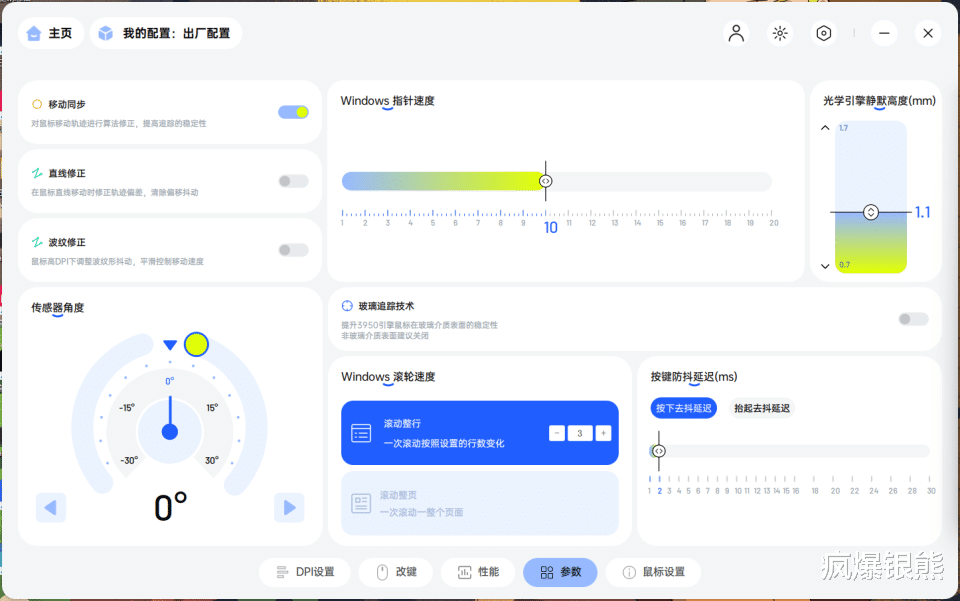Open the hexagon settings icon
This screenshot has width=960, height=601.
point(824,33)
